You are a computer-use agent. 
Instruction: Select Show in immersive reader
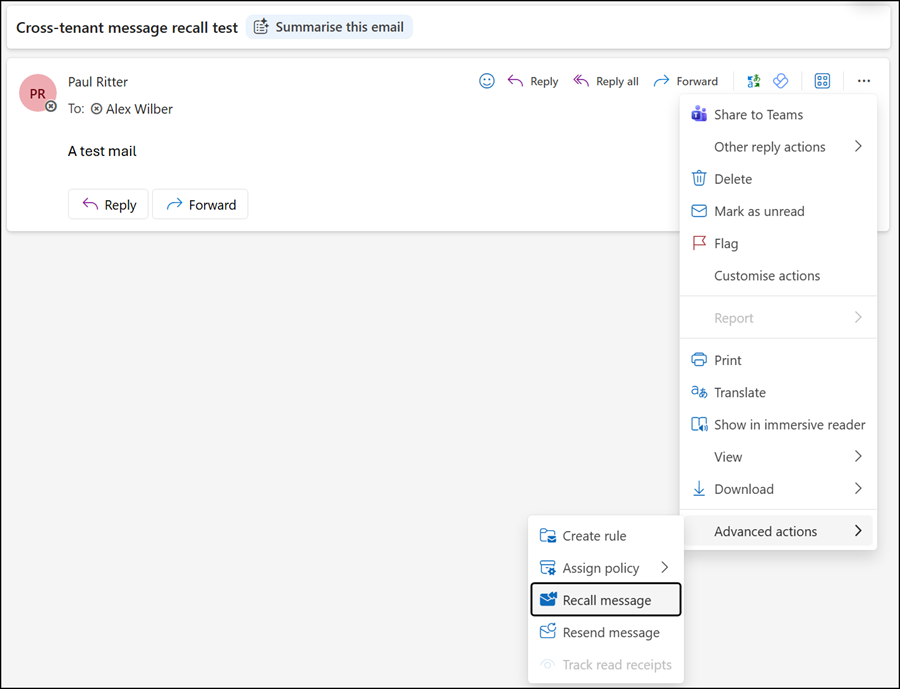click(778, 425)
